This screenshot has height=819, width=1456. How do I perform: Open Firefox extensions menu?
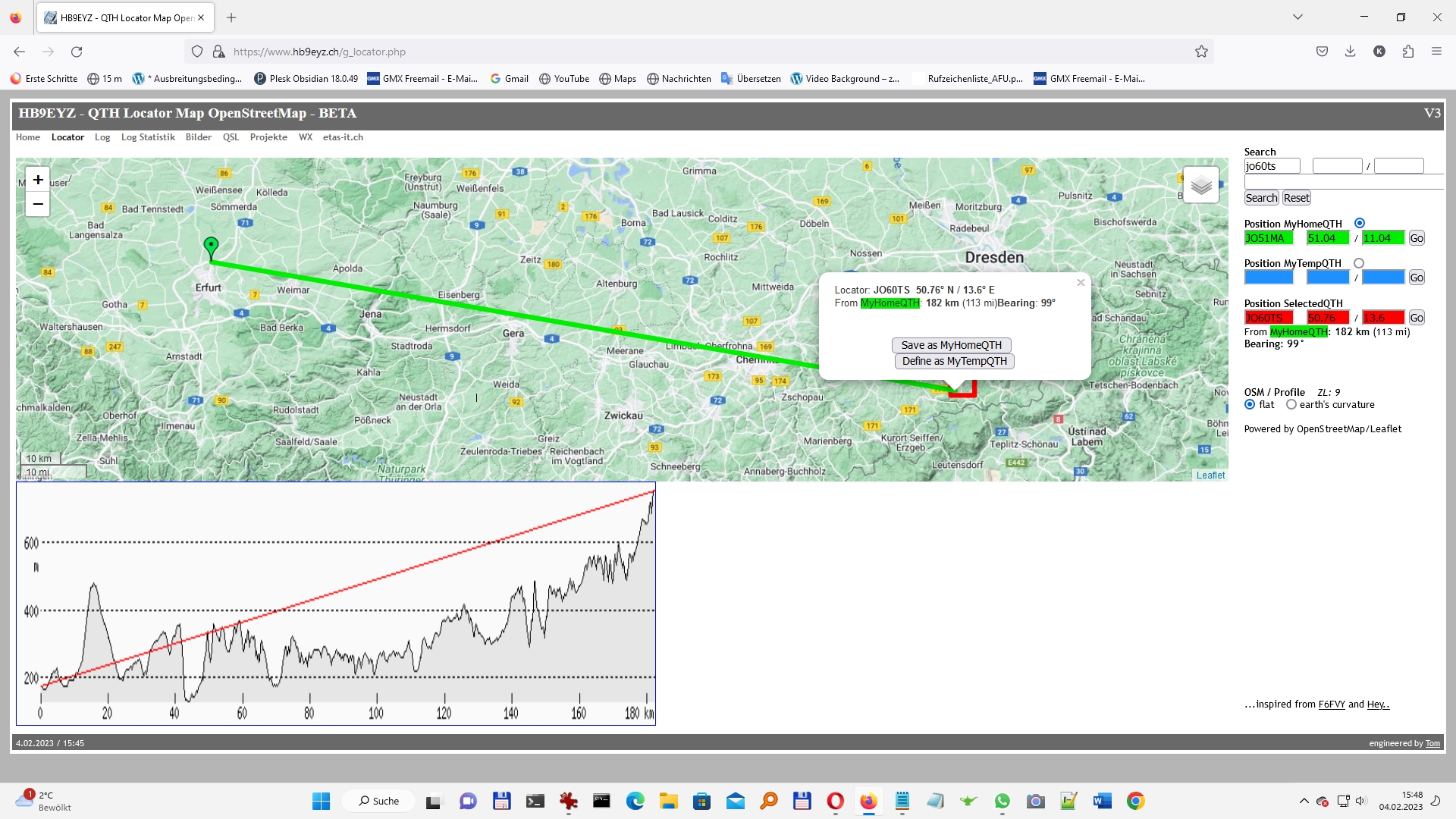(x=1408, y=52)
